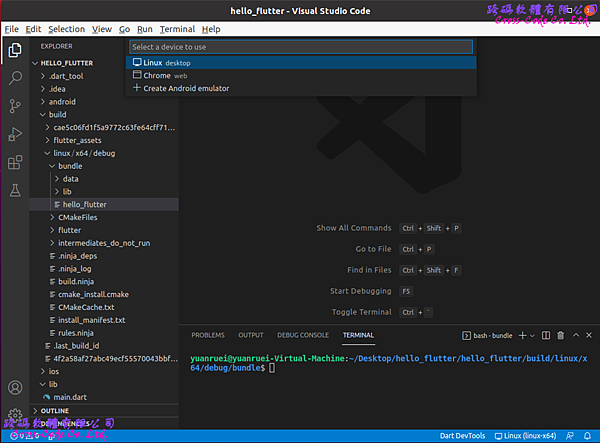Open the Search view in activity bar

pyautogui.click(x=15, y=77)
